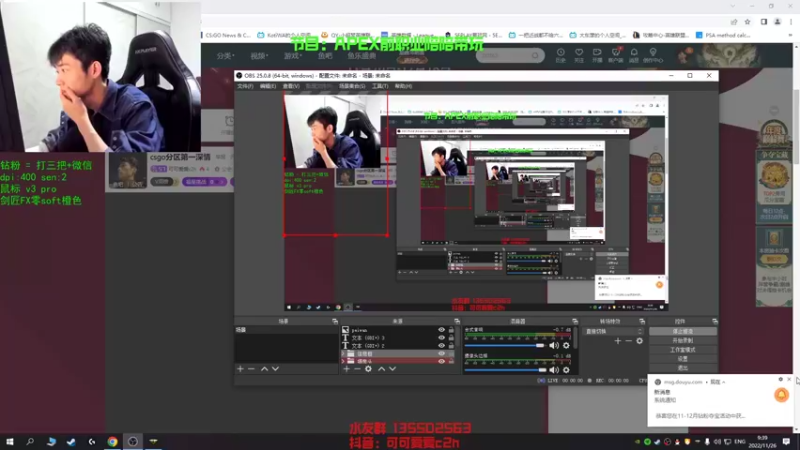Open the Chrome share page icon
This screenshot has width=800, height=450.
pos(734,21)
